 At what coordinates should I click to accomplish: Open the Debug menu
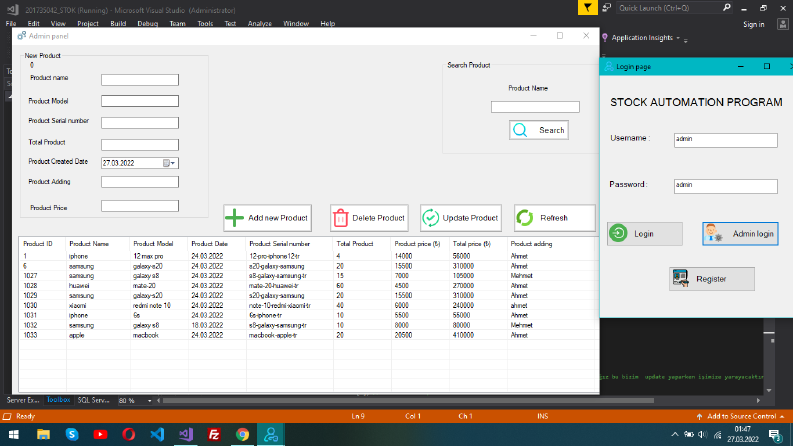tap(148, 24)
